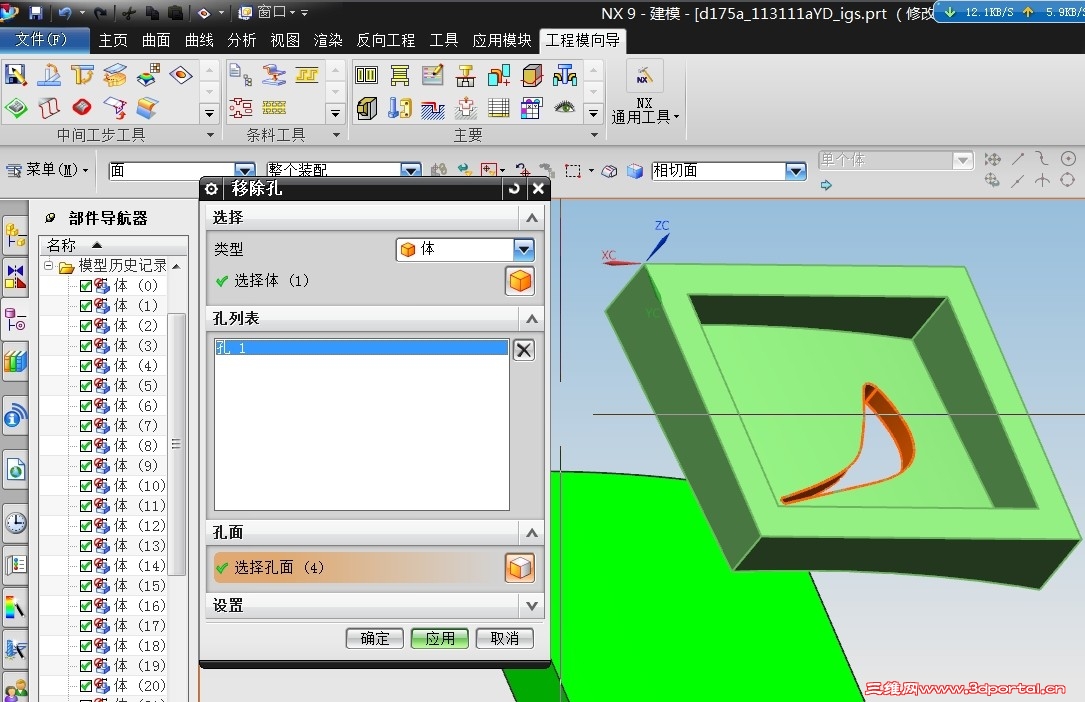
Task: Open the rainbow roles icon in left sidebar
Action: pyautogui.click(x=15, y=608)
